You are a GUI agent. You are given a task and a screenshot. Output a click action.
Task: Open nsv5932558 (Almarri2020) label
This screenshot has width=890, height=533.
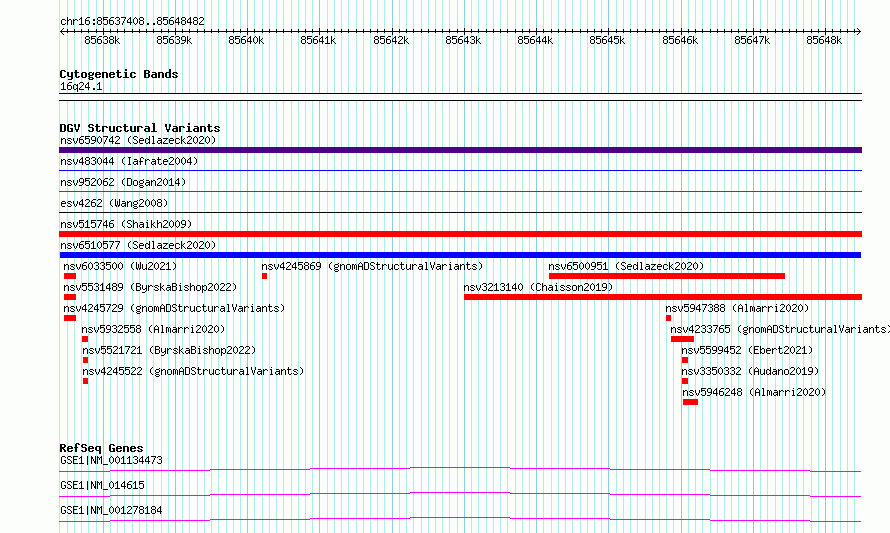coord(153,329)
